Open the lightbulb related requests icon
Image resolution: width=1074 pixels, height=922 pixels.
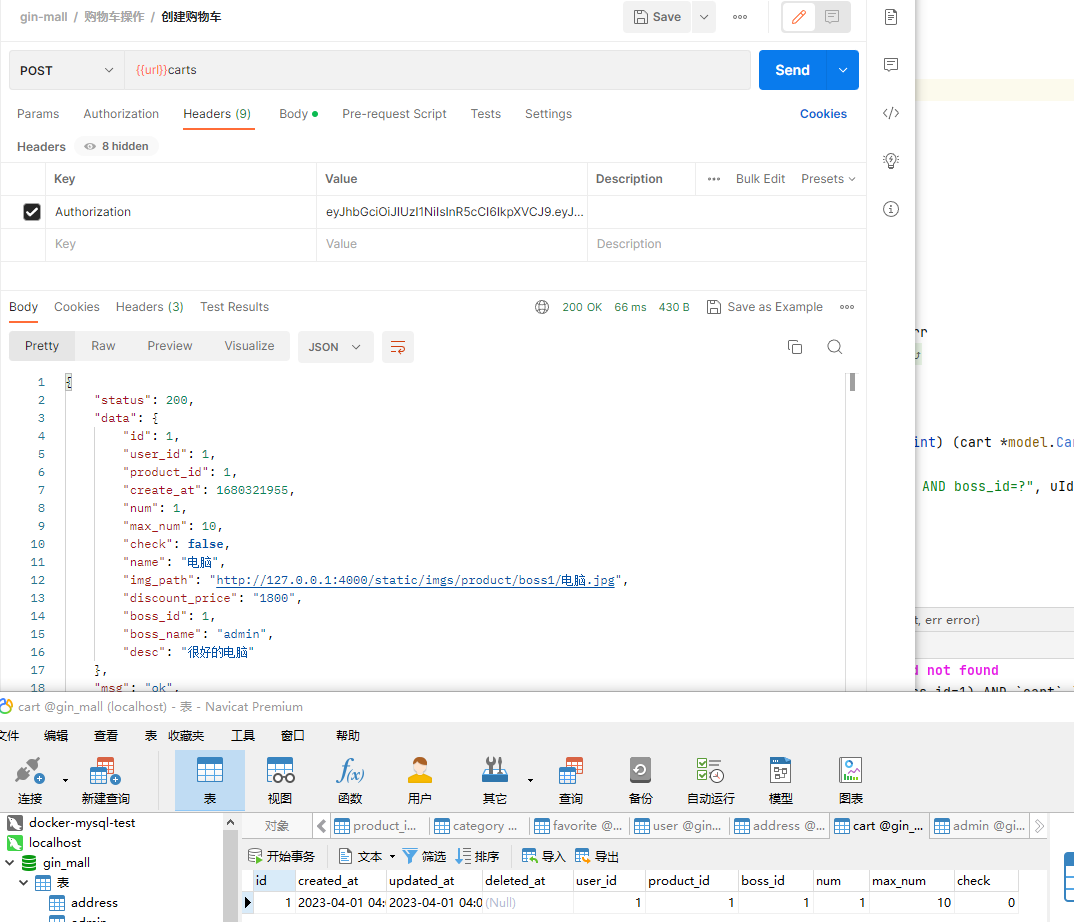[890, 161]
